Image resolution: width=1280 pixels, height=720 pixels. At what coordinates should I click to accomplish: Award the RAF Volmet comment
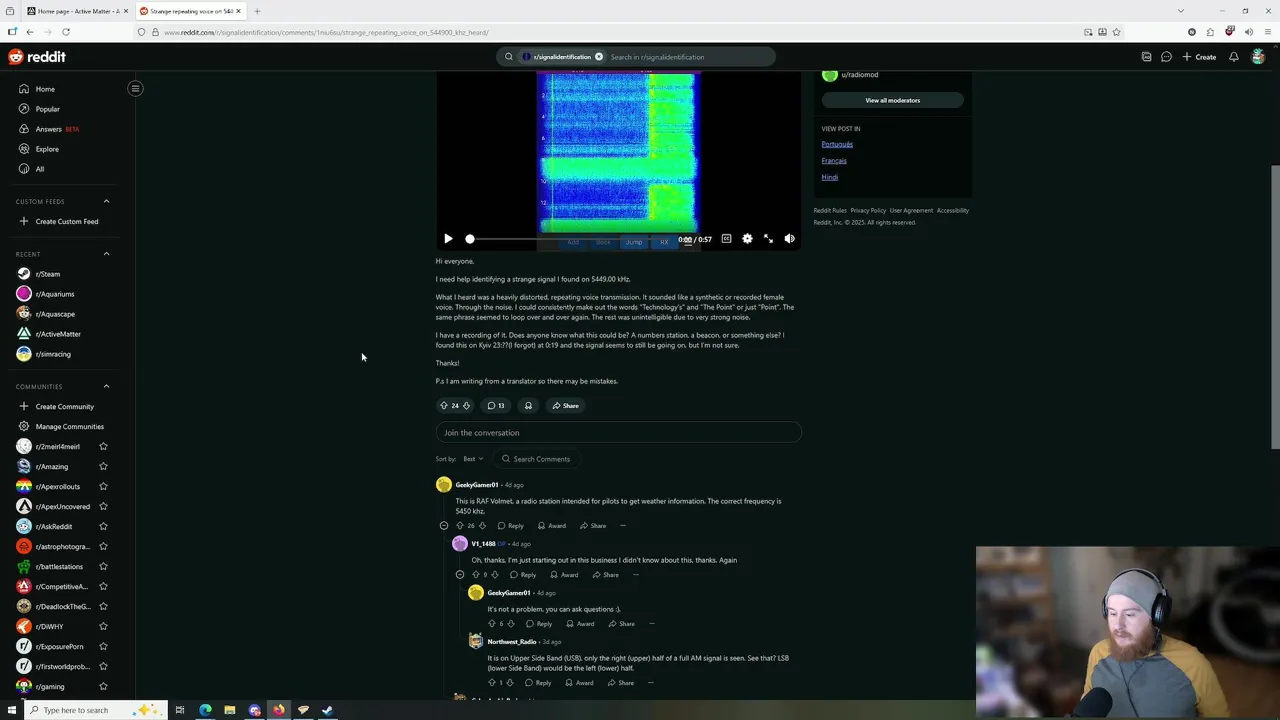[x=552, y=526]
